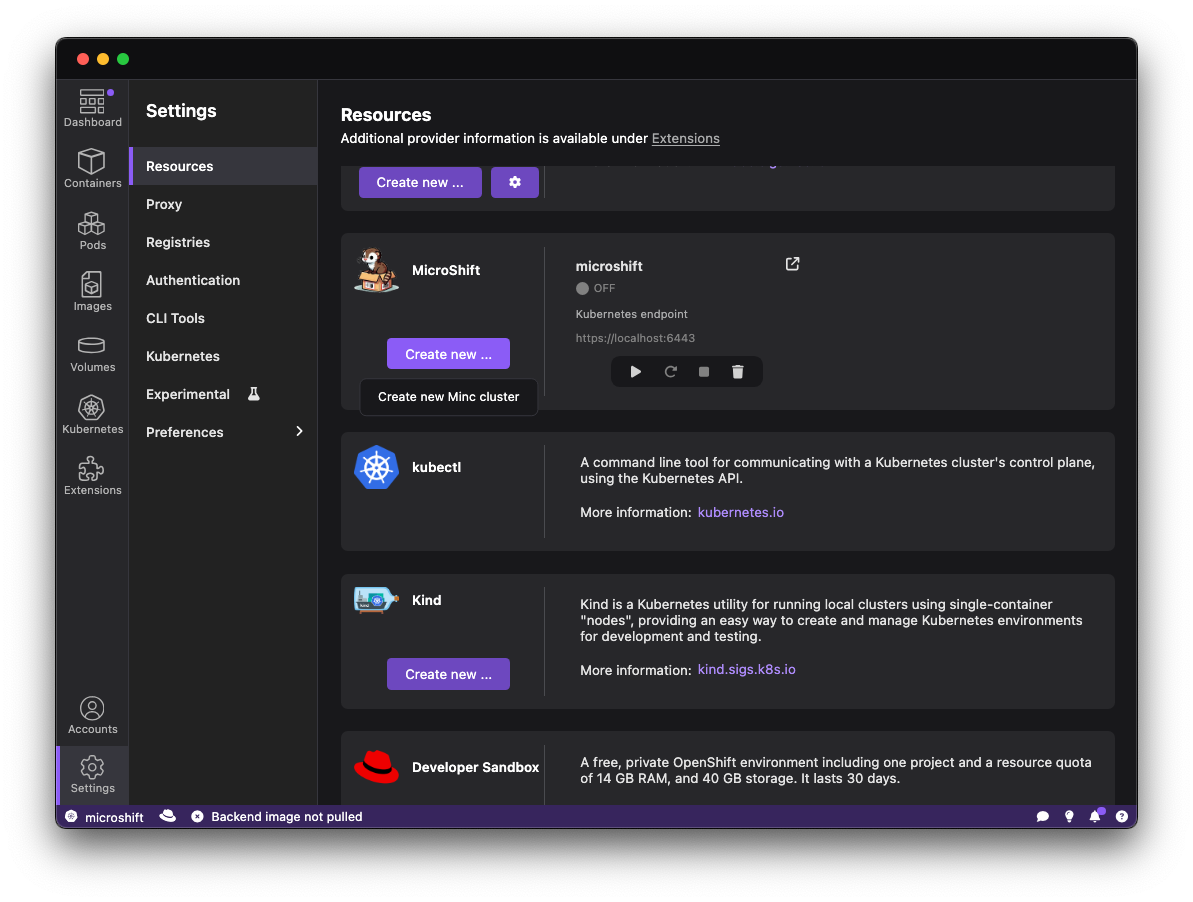Viewport: 1193px width, 902px height.
Task: Open the Extensions puzzle icon
Action: [x=92, y=475]
